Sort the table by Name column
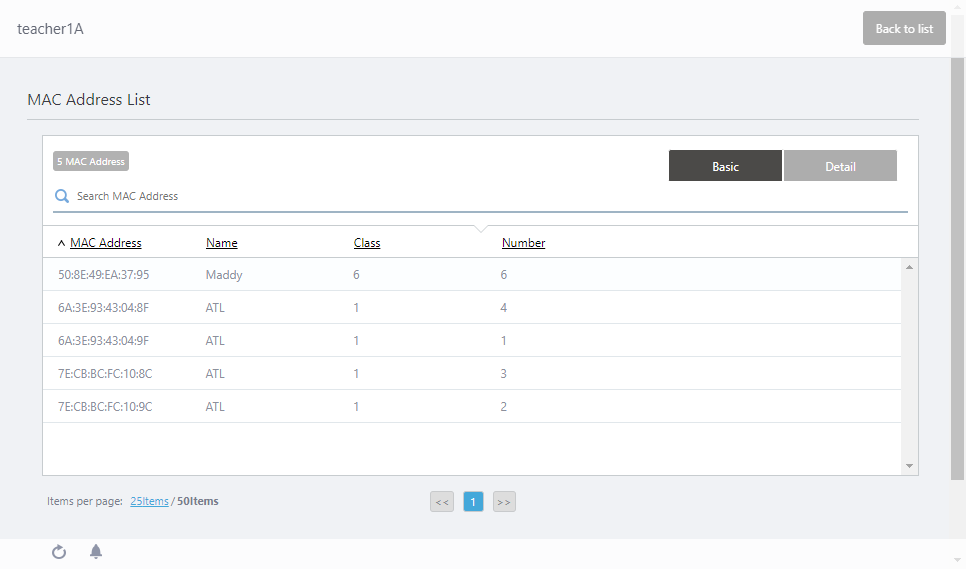This screenshot has height=569, width=966. tap(221, 243)
